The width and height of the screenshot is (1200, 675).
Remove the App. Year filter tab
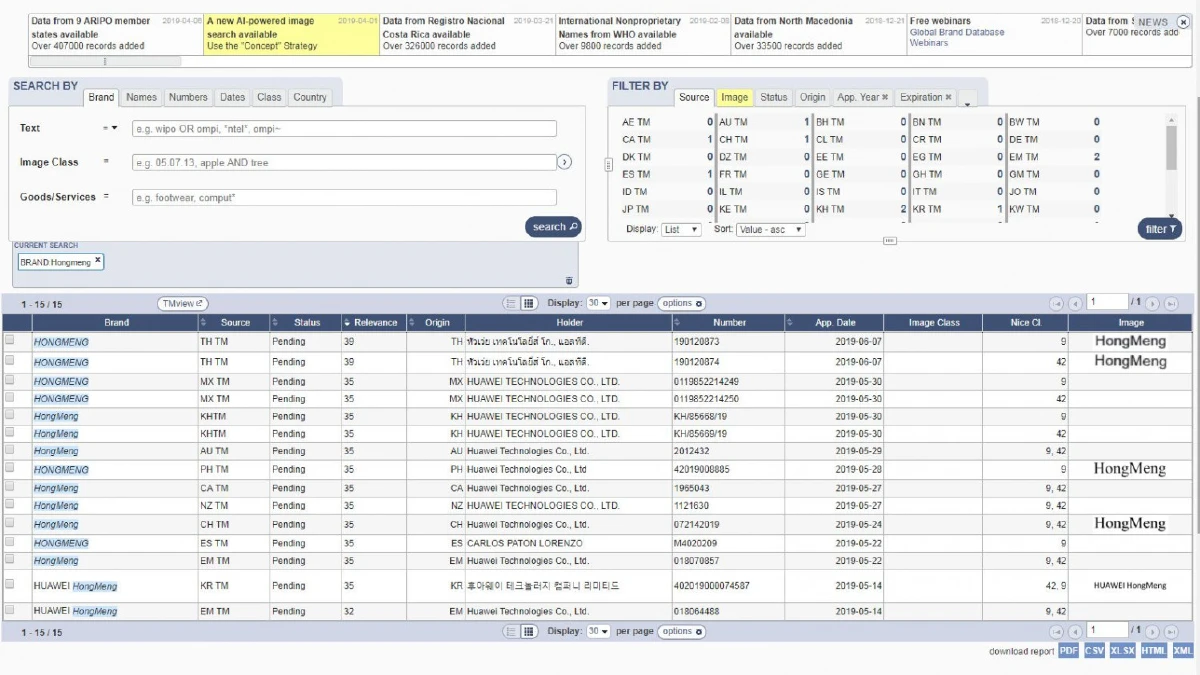(x=885, y=98)
